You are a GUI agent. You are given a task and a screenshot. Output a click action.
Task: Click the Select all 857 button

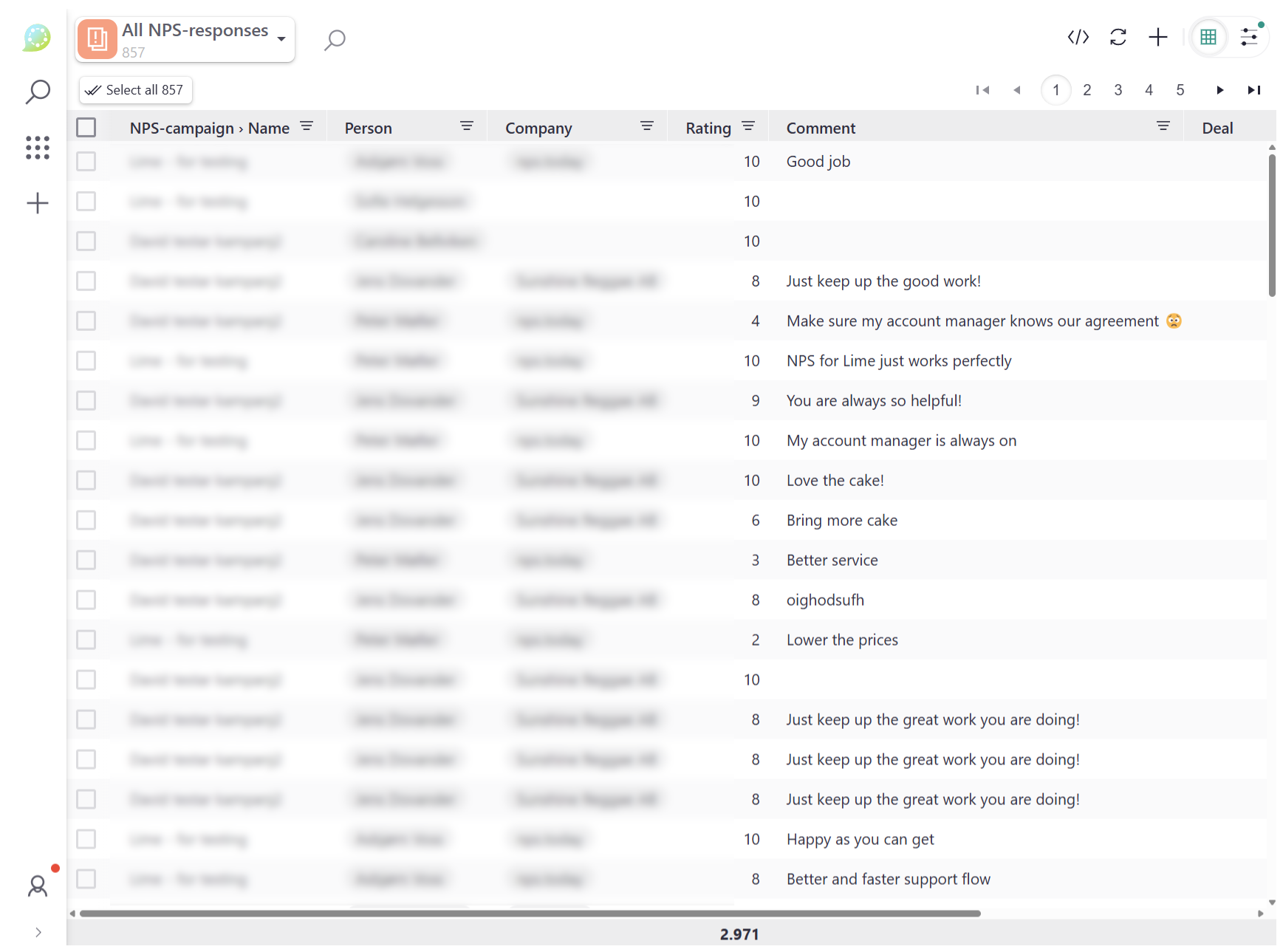135,90
